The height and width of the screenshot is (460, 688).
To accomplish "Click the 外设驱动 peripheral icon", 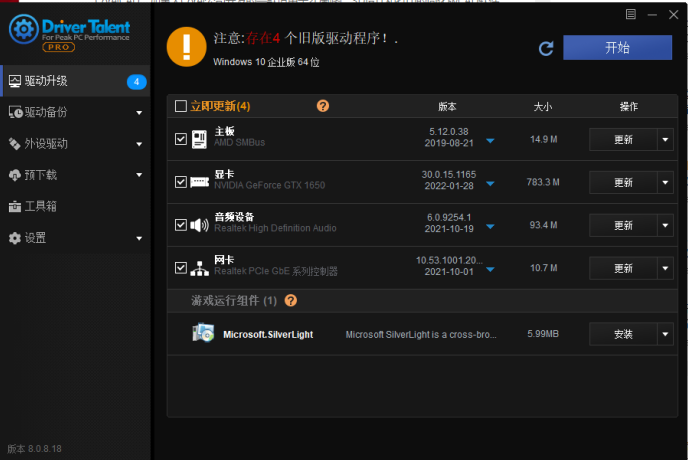I will click(x=15, y=144).
